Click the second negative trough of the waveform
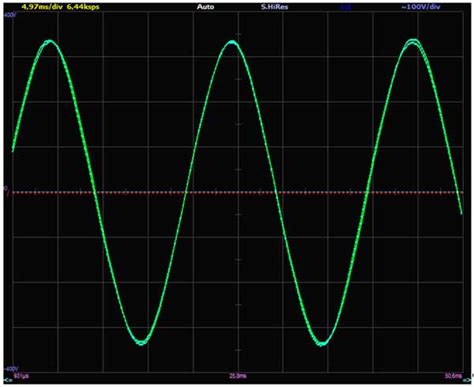 [x=322, y=343]
